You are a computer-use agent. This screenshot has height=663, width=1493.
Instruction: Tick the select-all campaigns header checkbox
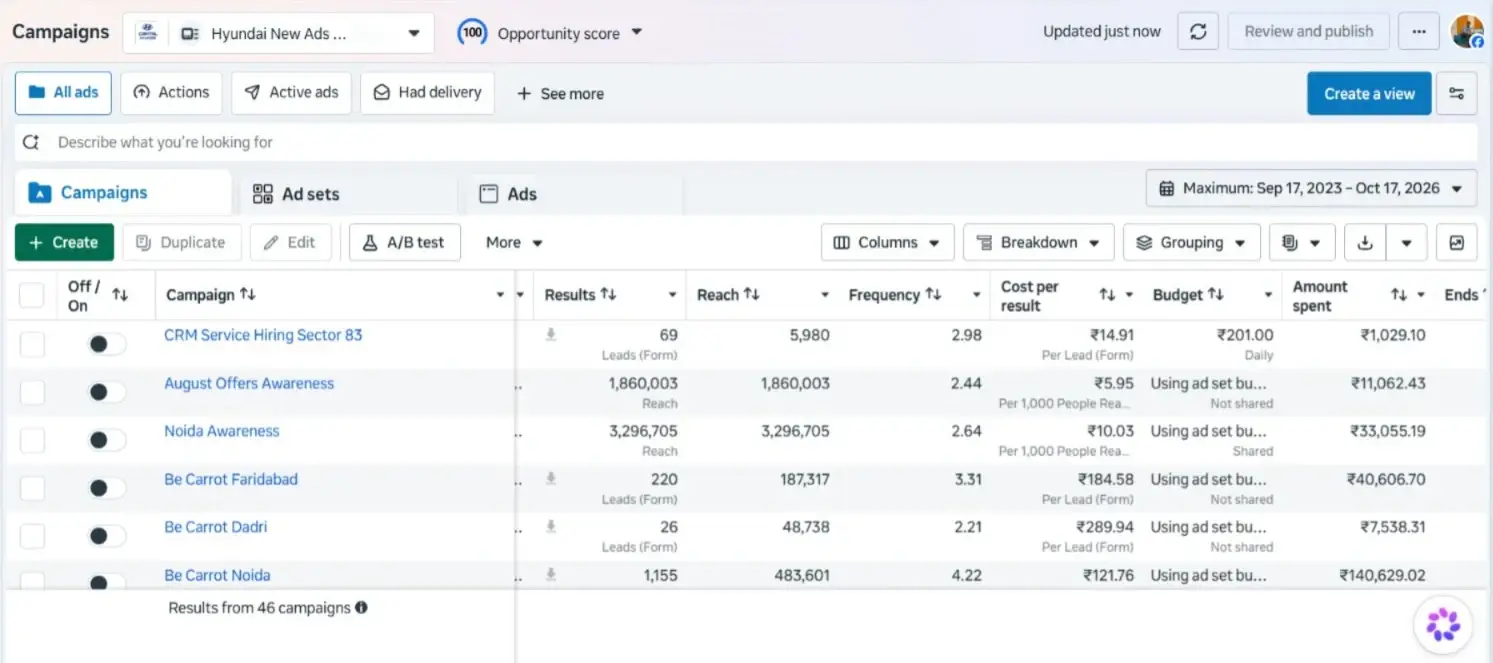pos(32,295)
